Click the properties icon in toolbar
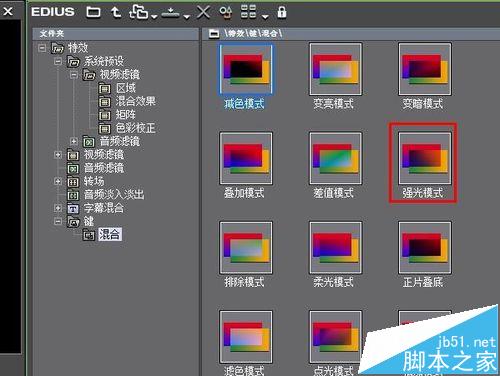 coord(226,12)
